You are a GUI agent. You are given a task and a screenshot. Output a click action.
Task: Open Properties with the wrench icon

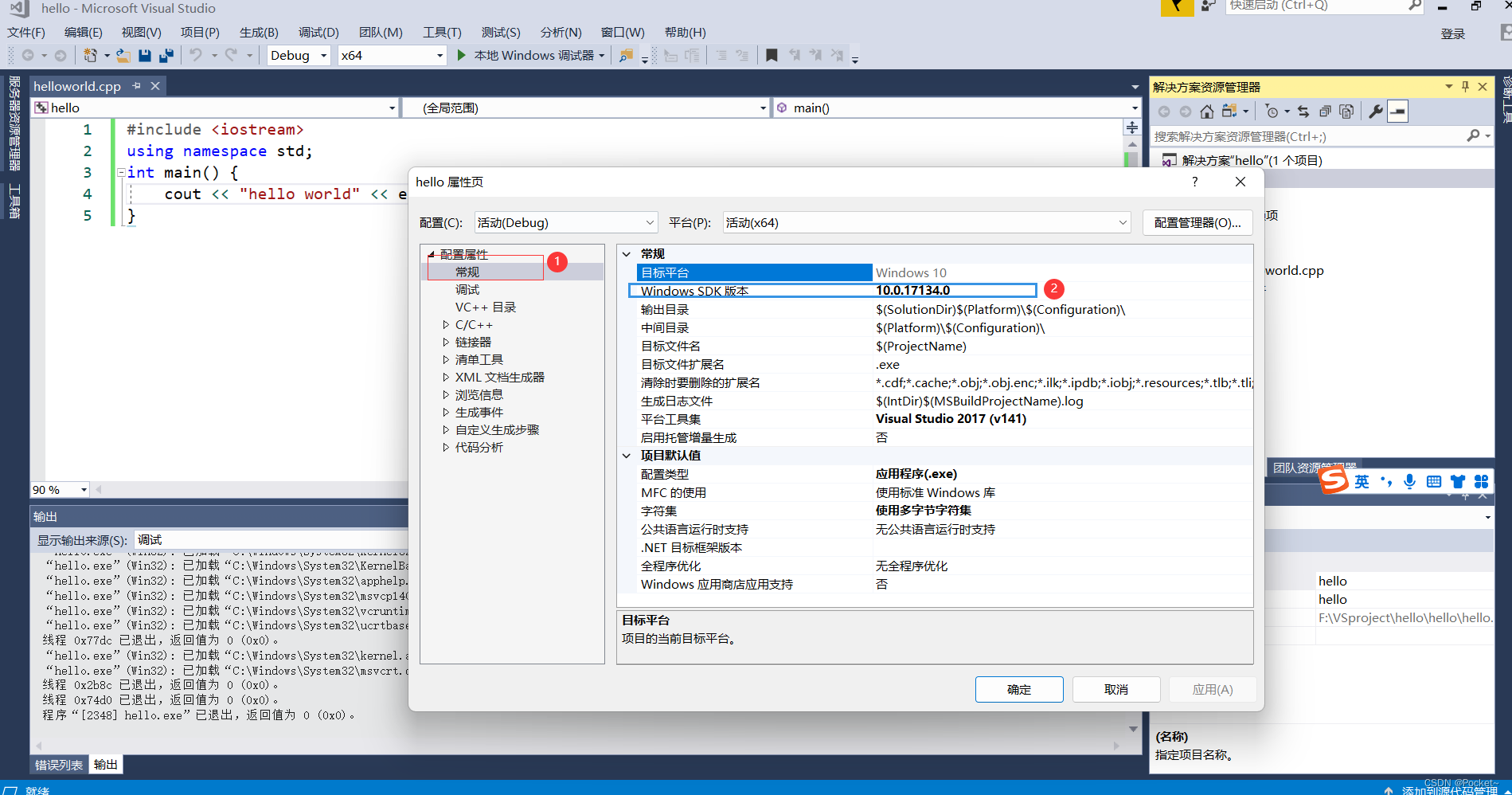tap(1375, 112)
